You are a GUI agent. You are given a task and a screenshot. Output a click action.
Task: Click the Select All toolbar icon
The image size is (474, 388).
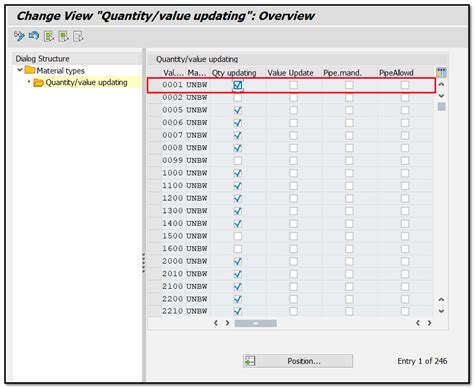(49, 36)
